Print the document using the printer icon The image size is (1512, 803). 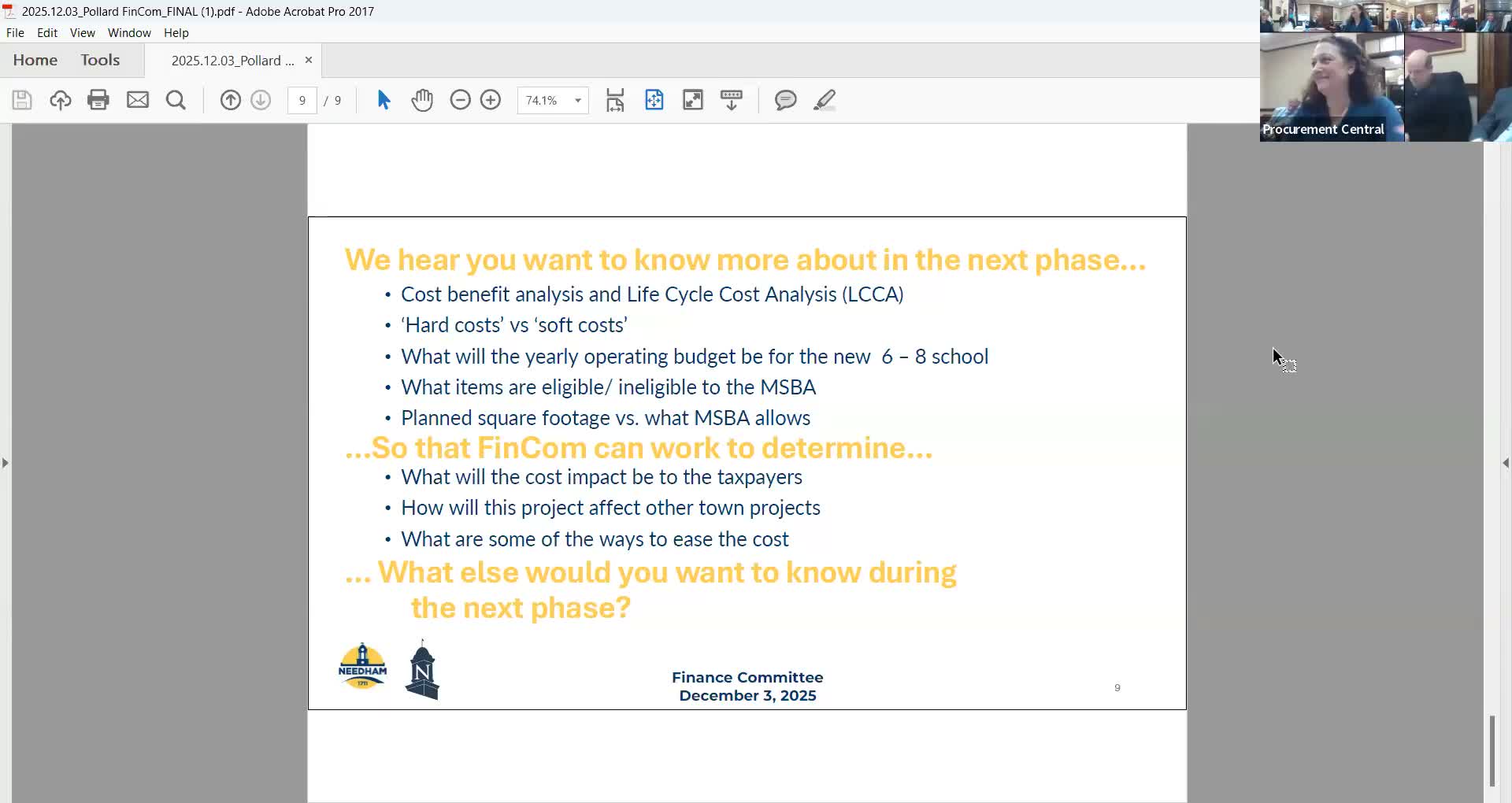pyautogui.click(x=98, y=100)
